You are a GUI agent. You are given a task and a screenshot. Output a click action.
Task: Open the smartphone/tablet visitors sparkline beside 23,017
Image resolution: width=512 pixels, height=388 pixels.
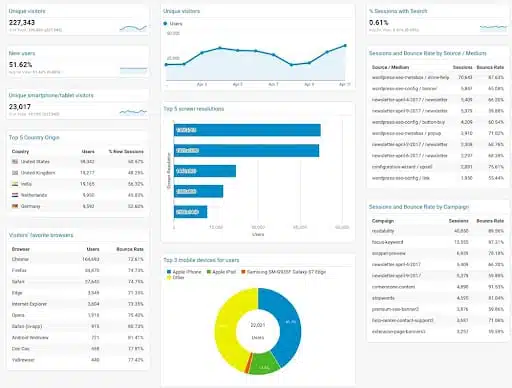(133, 112)
